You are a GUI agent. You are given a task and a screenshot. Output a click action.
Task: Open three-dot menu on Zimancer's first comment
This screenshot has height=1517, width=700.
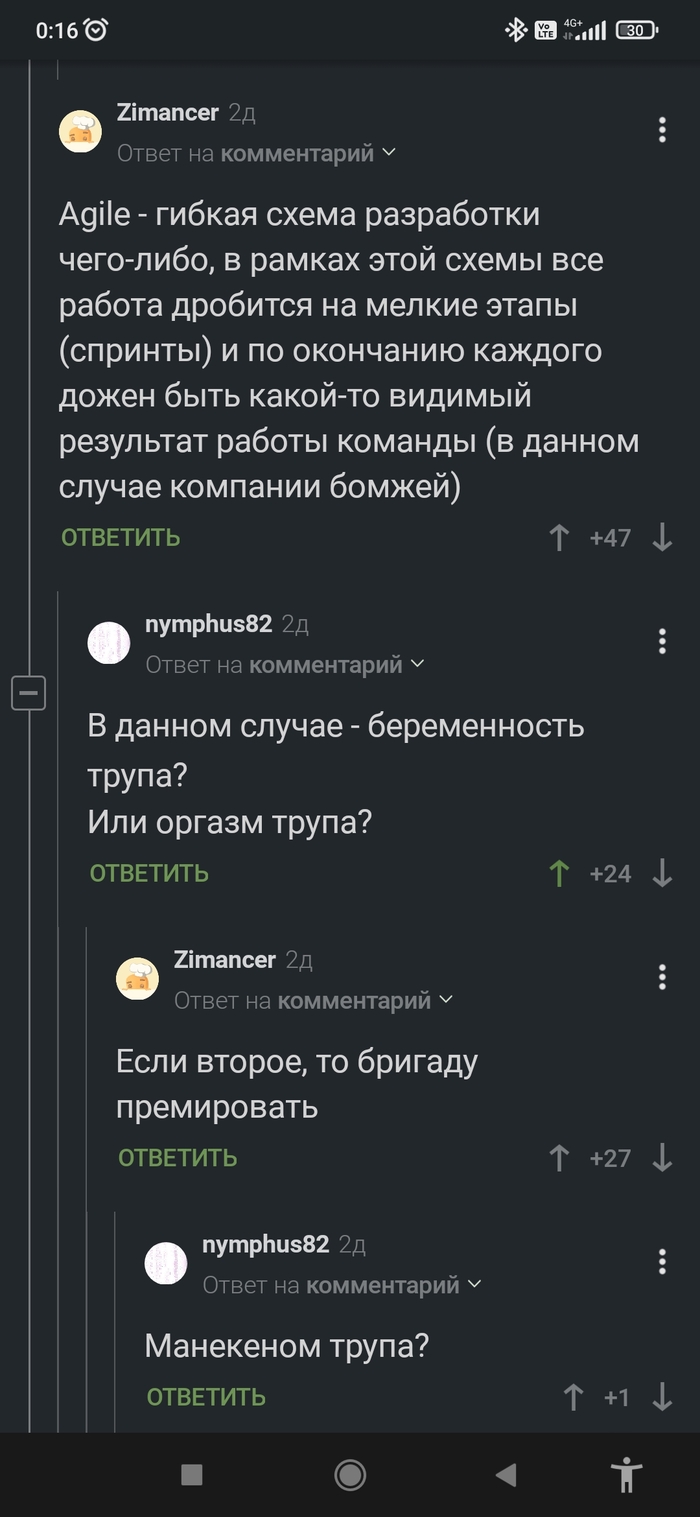pos(662,130)
